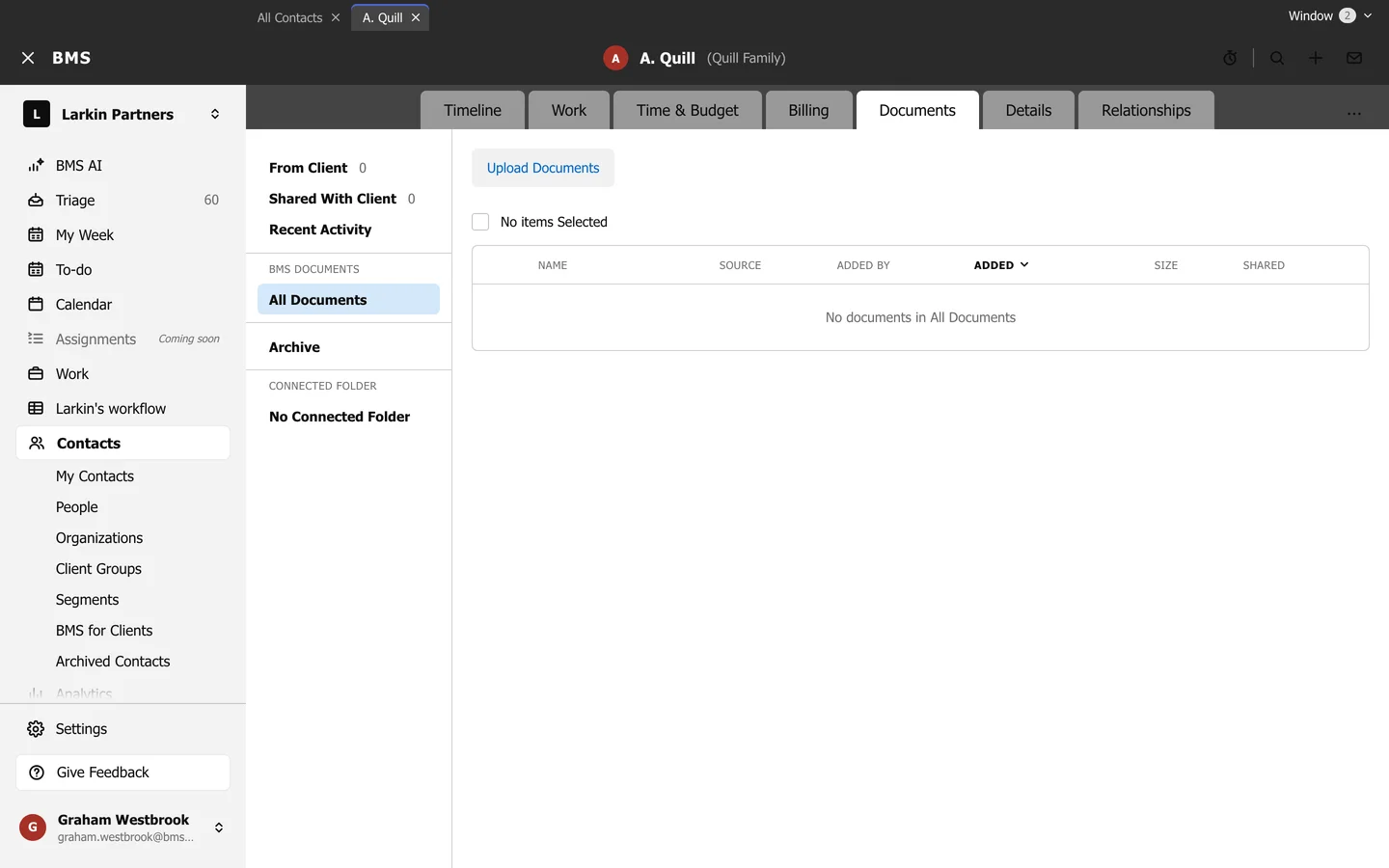Click the My Week calendar icon

click(x=36, y=235)
